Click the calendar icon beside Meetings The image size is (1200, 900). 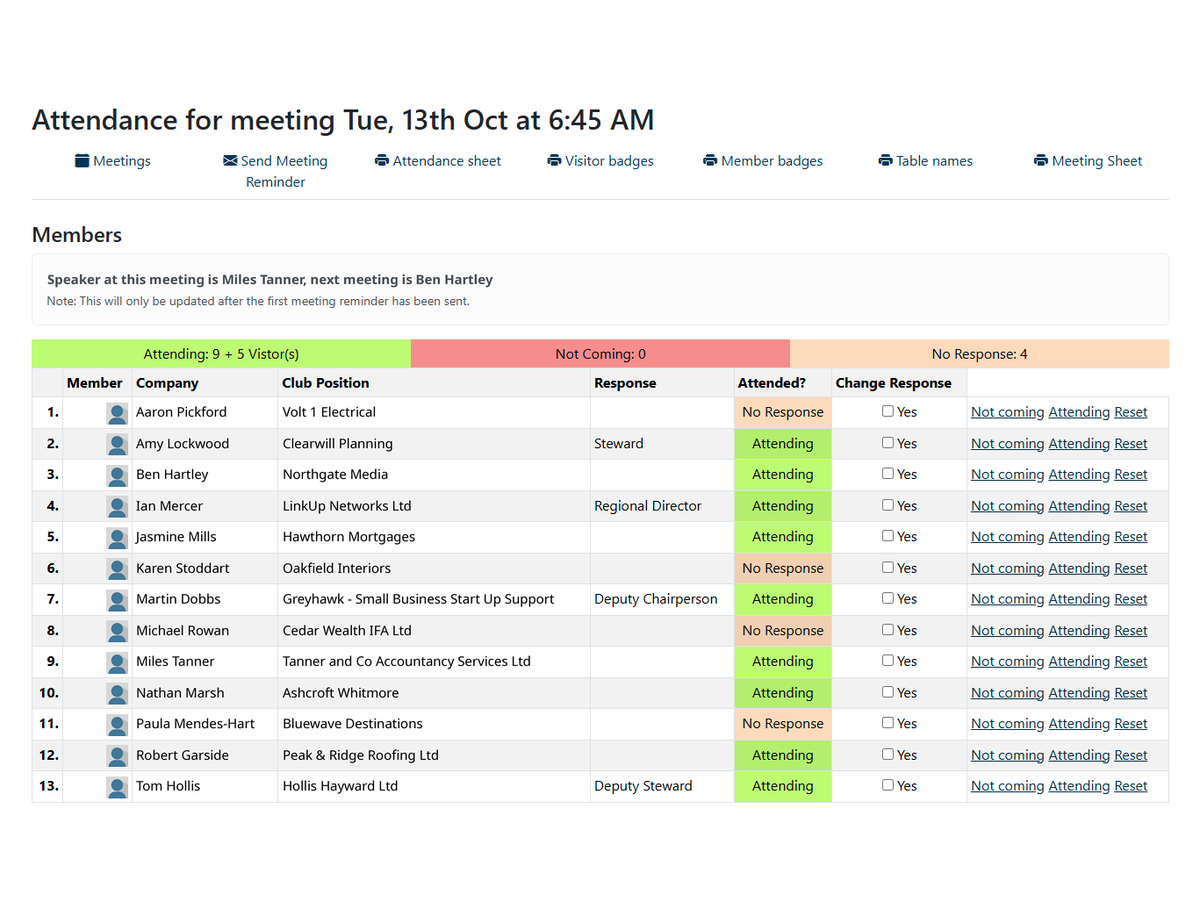(x=82, y=161)
